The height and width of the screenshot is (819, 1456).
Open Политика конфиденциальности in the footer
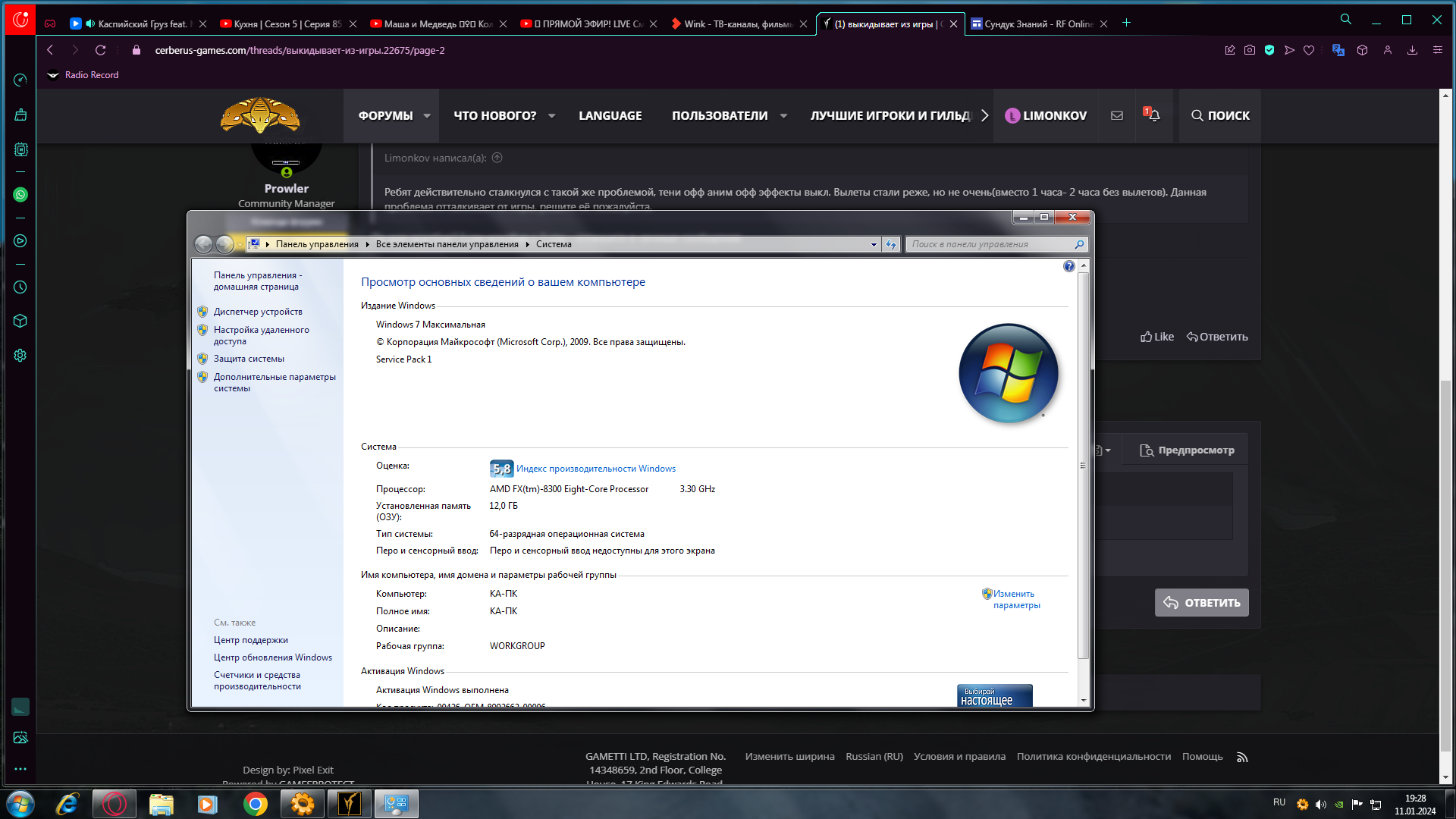(x=1094, y=757)
